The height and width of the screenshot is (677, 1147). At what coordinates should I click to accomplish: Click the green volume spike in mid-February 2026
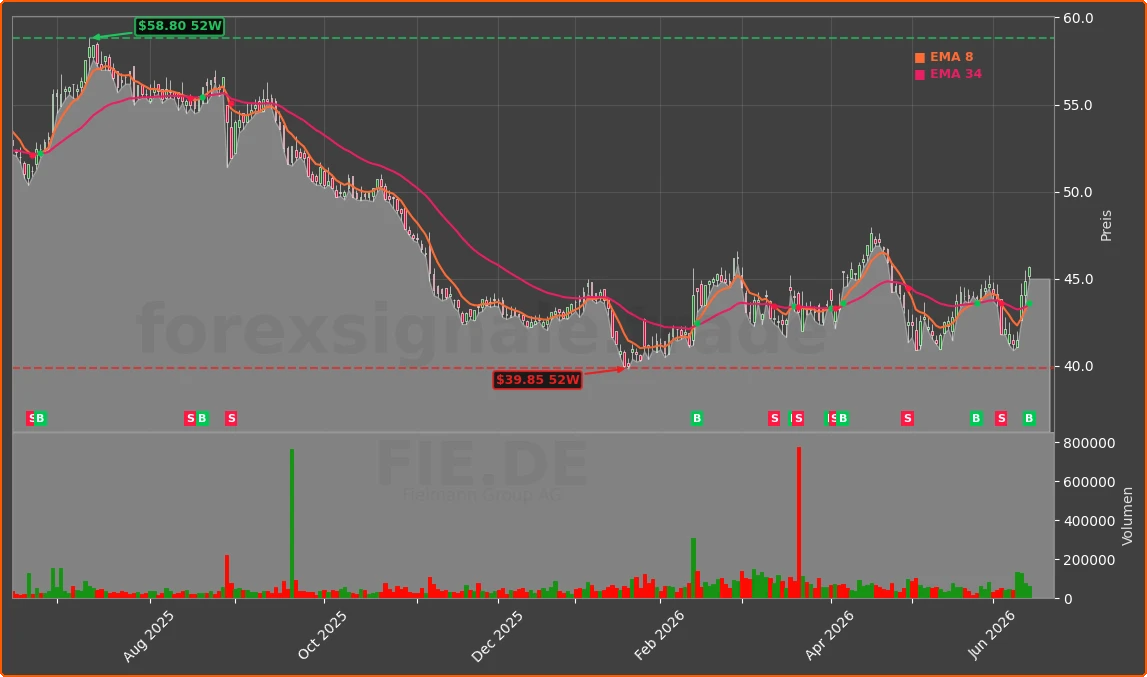[x=693, y=569]
